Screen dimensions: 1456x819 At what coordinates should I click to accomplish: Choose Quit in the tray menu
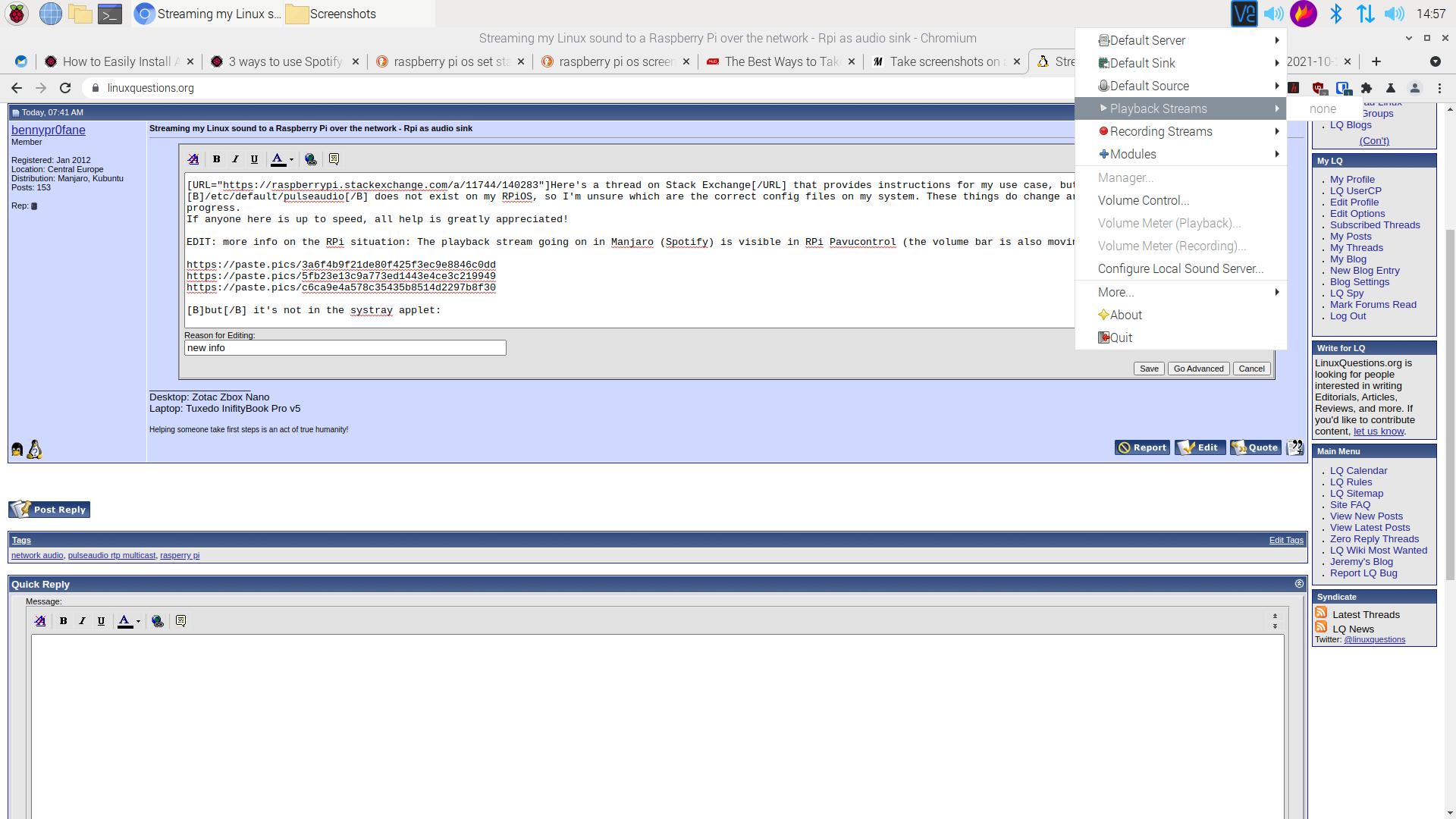(x=1181, y=337)
